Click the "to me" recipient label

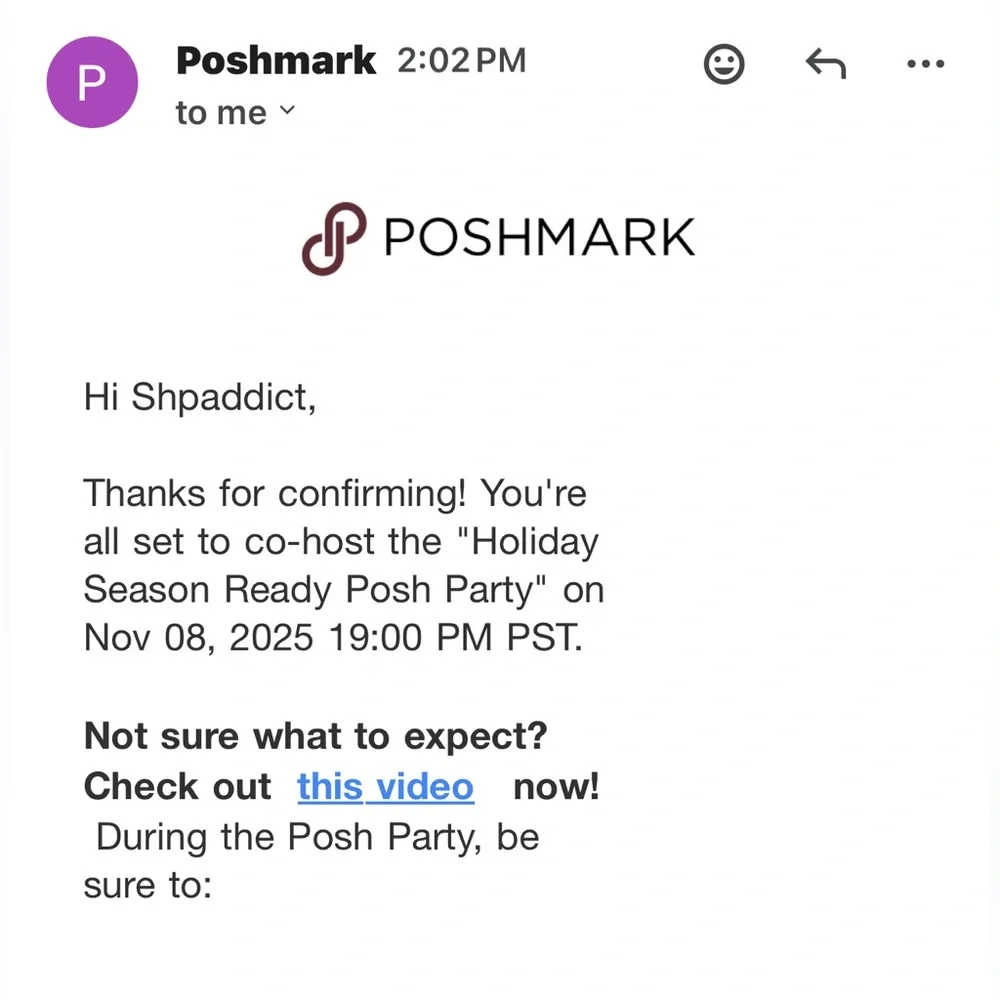(x=221, y=113)
